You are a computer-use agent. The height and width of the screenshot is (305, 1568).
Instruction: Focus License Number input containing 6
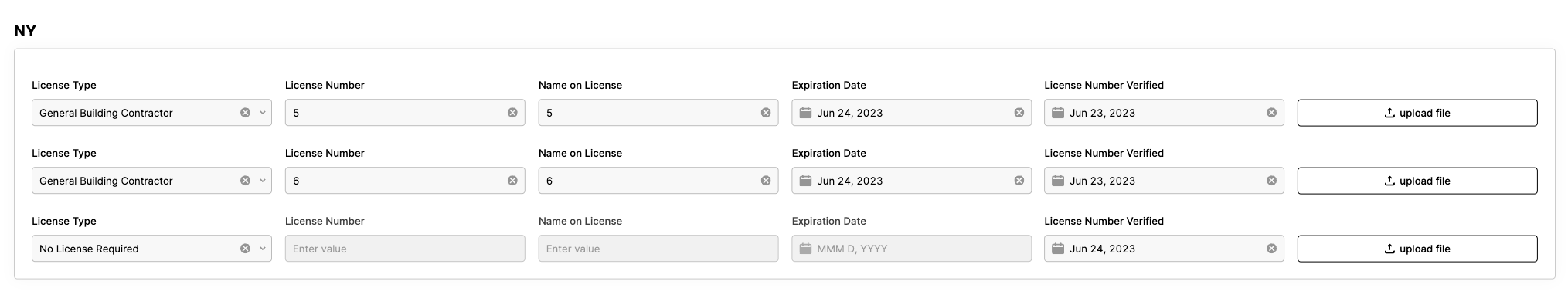(405, 181)
